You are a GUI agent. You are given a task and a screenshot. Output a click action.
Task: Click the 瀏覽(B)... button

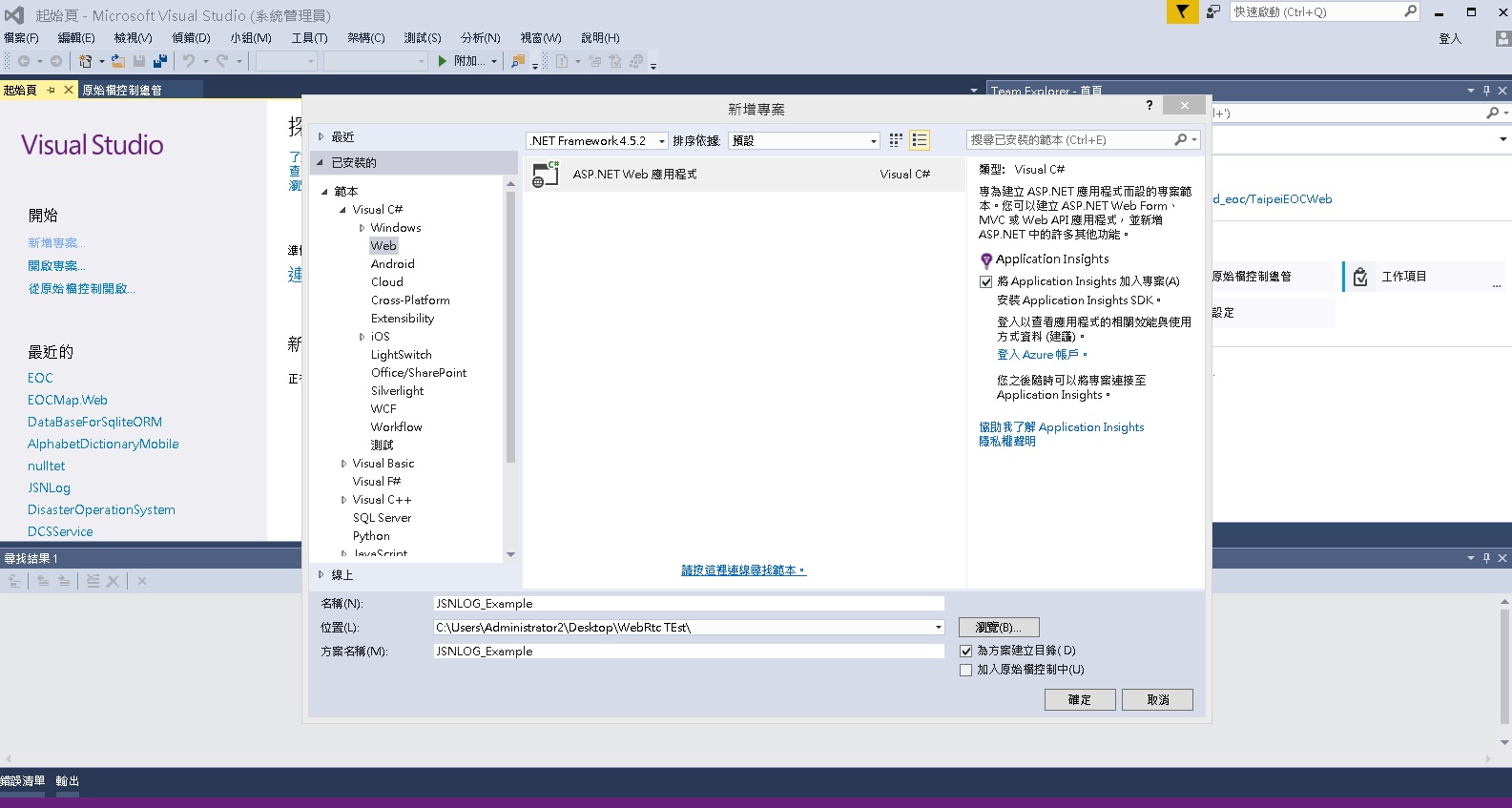[999, 627]
